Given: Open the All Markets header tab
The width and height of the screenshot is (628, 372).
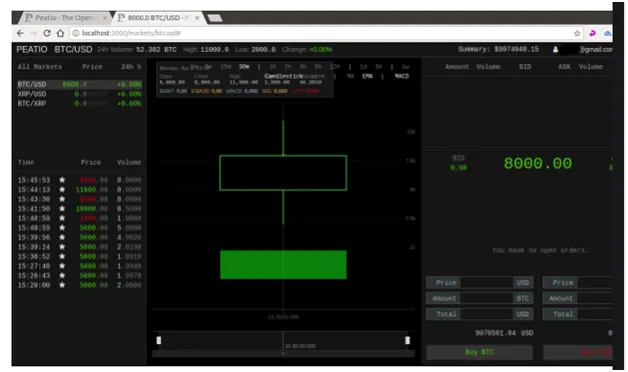Looking at the screenshot, I should pos(40,67).
